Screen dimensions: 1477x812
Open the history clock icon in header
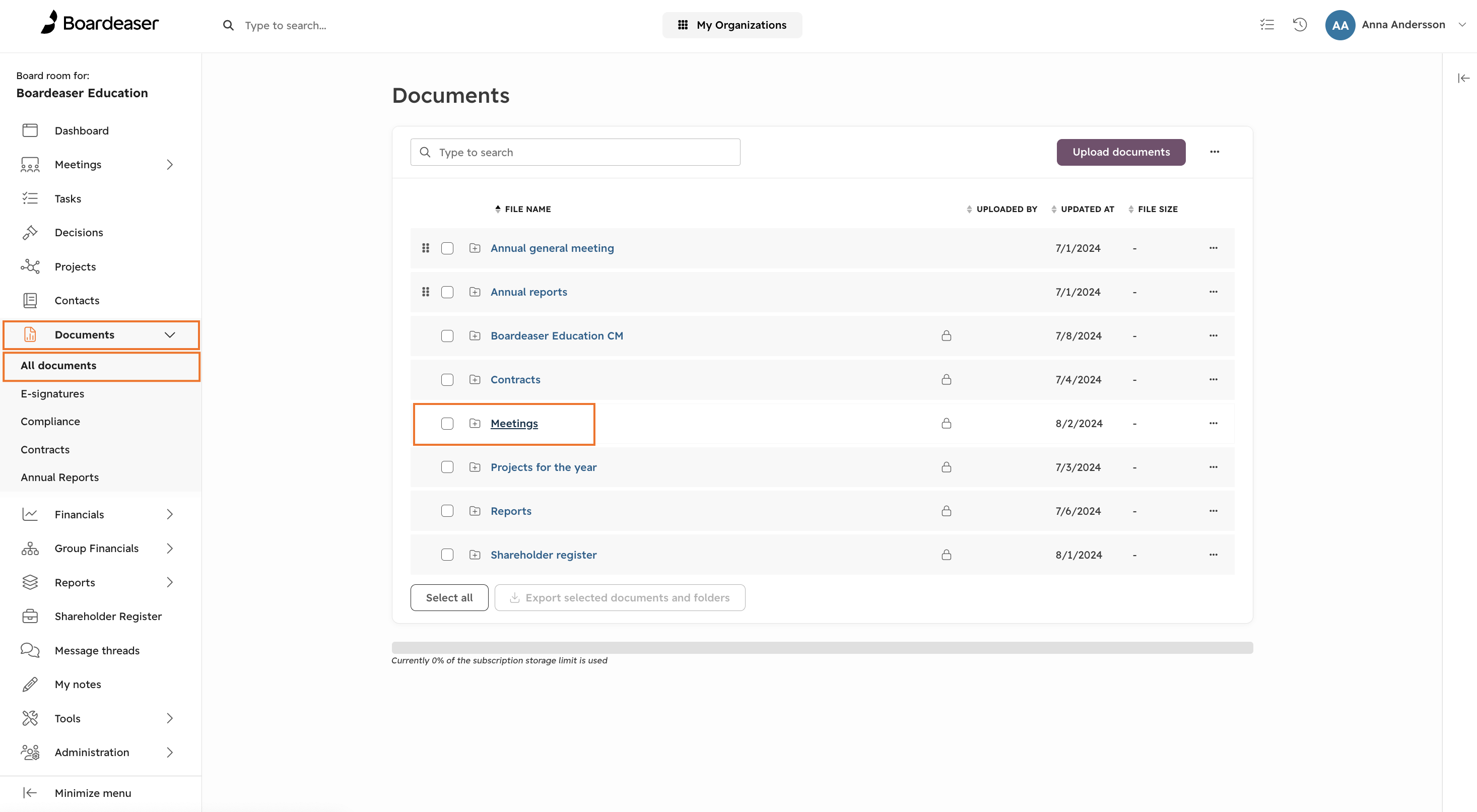pos(1299,25)
